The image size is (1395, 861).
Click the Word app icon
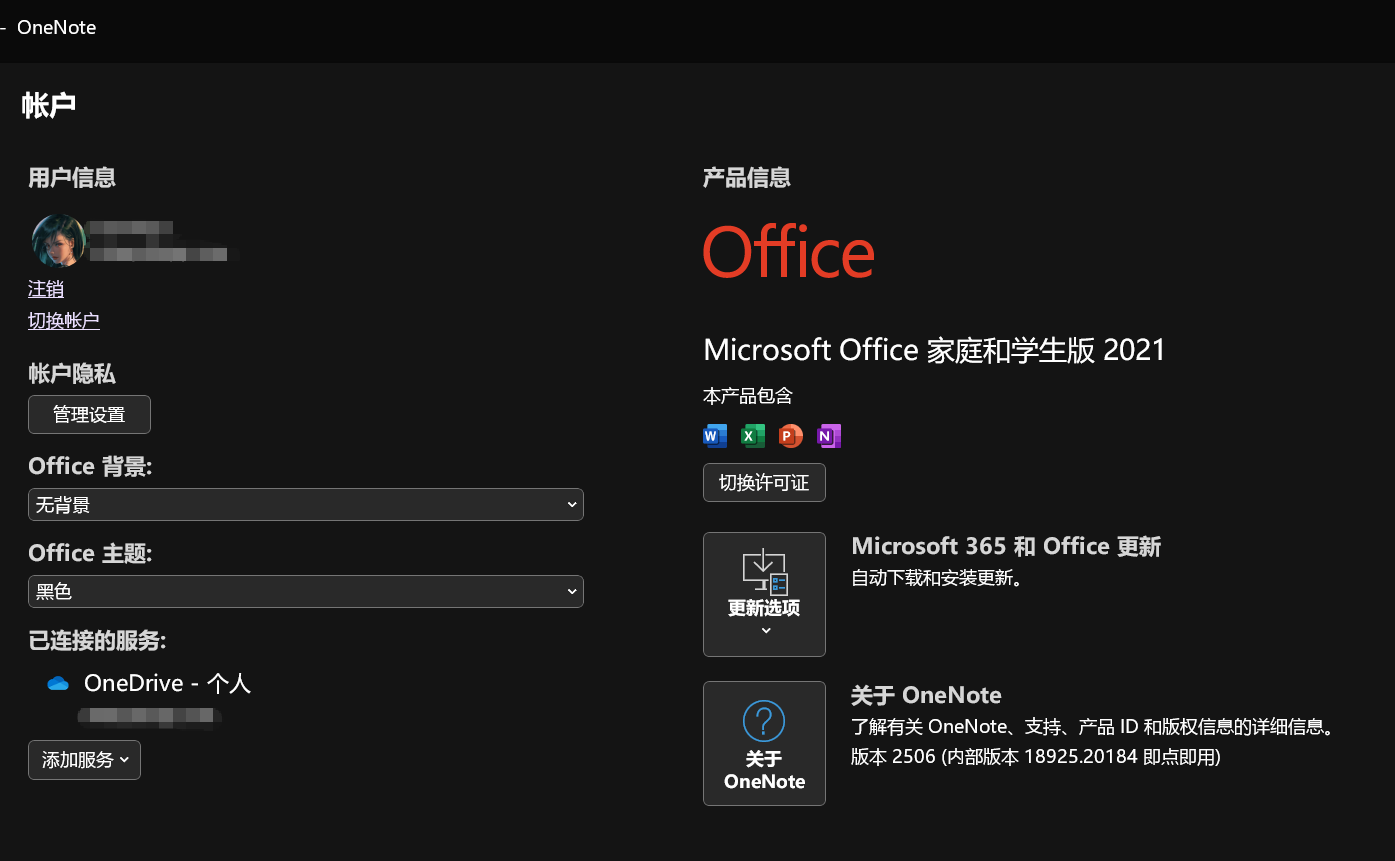pos(715,436)
